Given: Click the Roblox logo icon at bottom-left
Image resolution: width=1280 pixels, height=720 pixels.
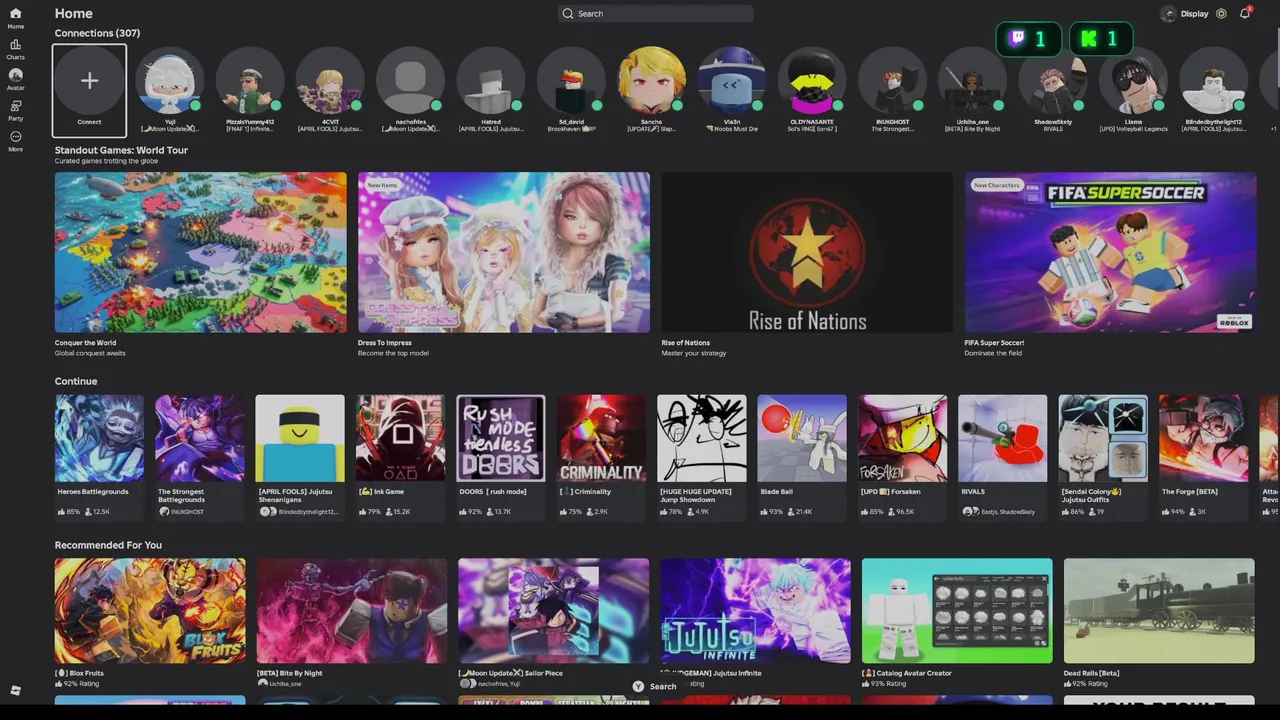Looking at the screenshot, I should [x=15, y=691].
